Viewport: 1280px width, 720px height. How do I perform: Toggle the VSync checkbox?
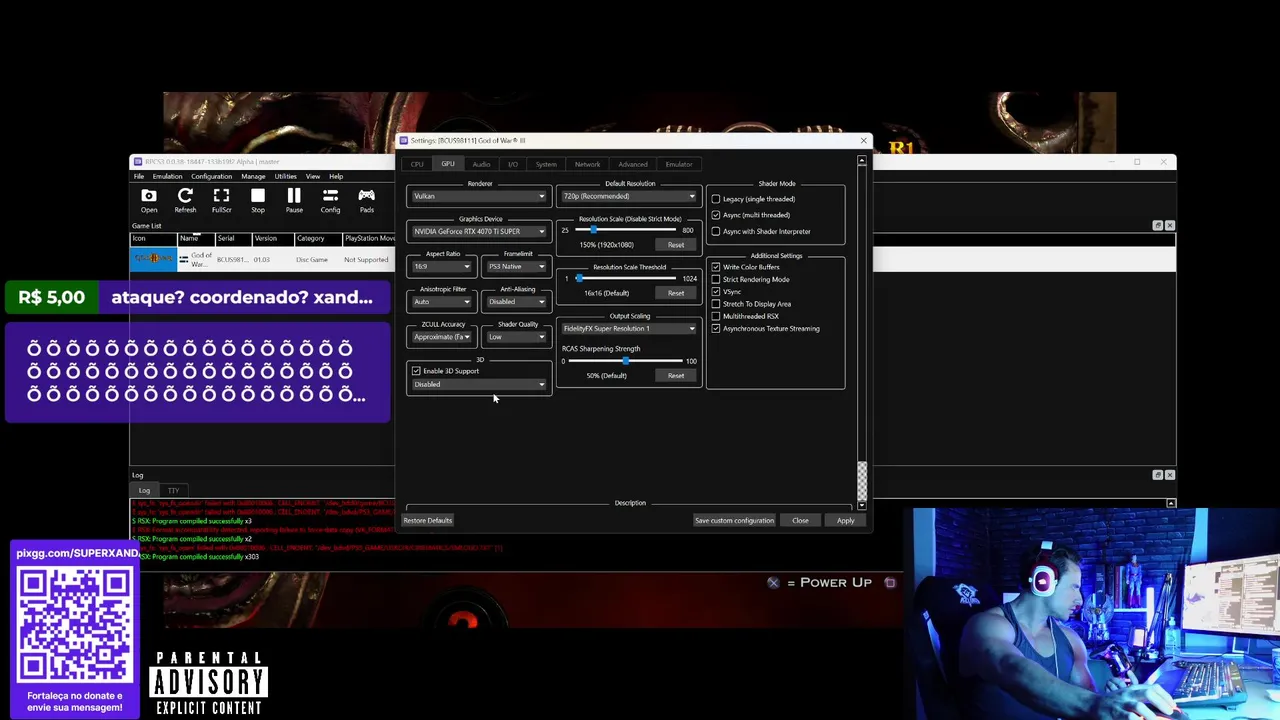[716, 291]
